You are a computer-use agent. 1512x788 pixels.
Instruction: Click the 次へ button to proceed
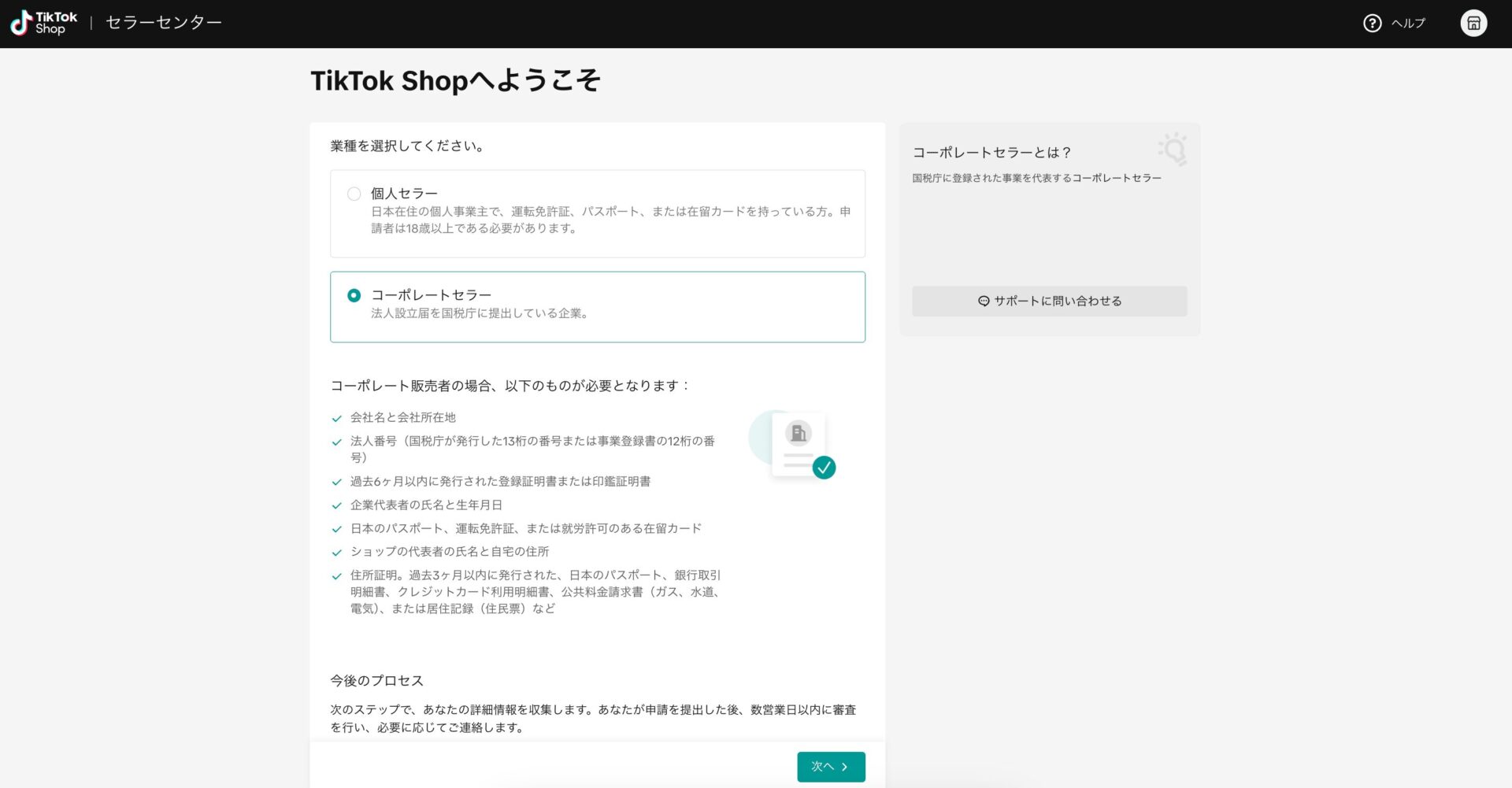[x=831, y=766]
